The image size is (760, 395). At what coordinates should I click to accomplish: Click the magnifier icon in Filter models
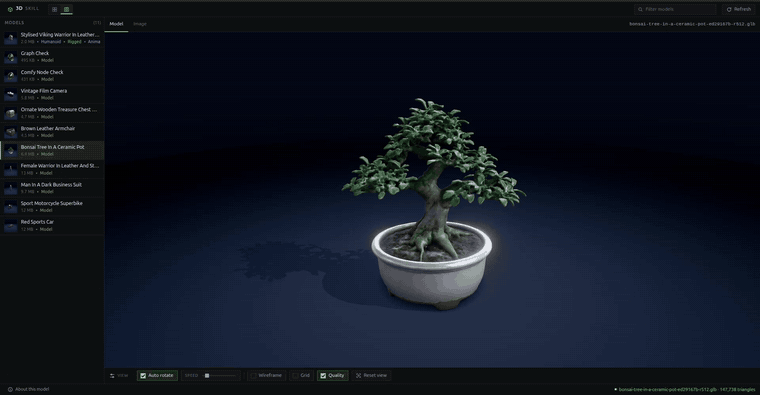[640, 9]
